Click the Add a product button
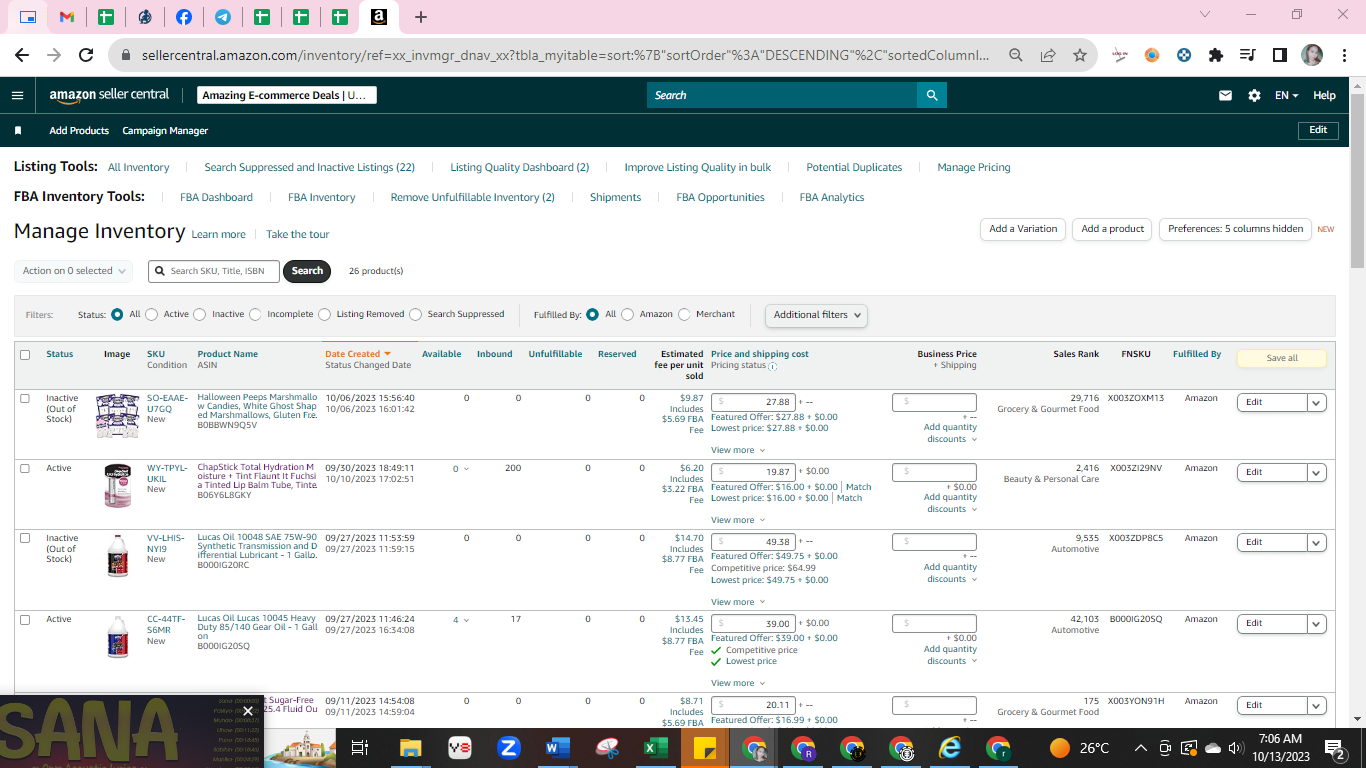The height and width of the screenshot is (768, 1366). (1113, 229)
